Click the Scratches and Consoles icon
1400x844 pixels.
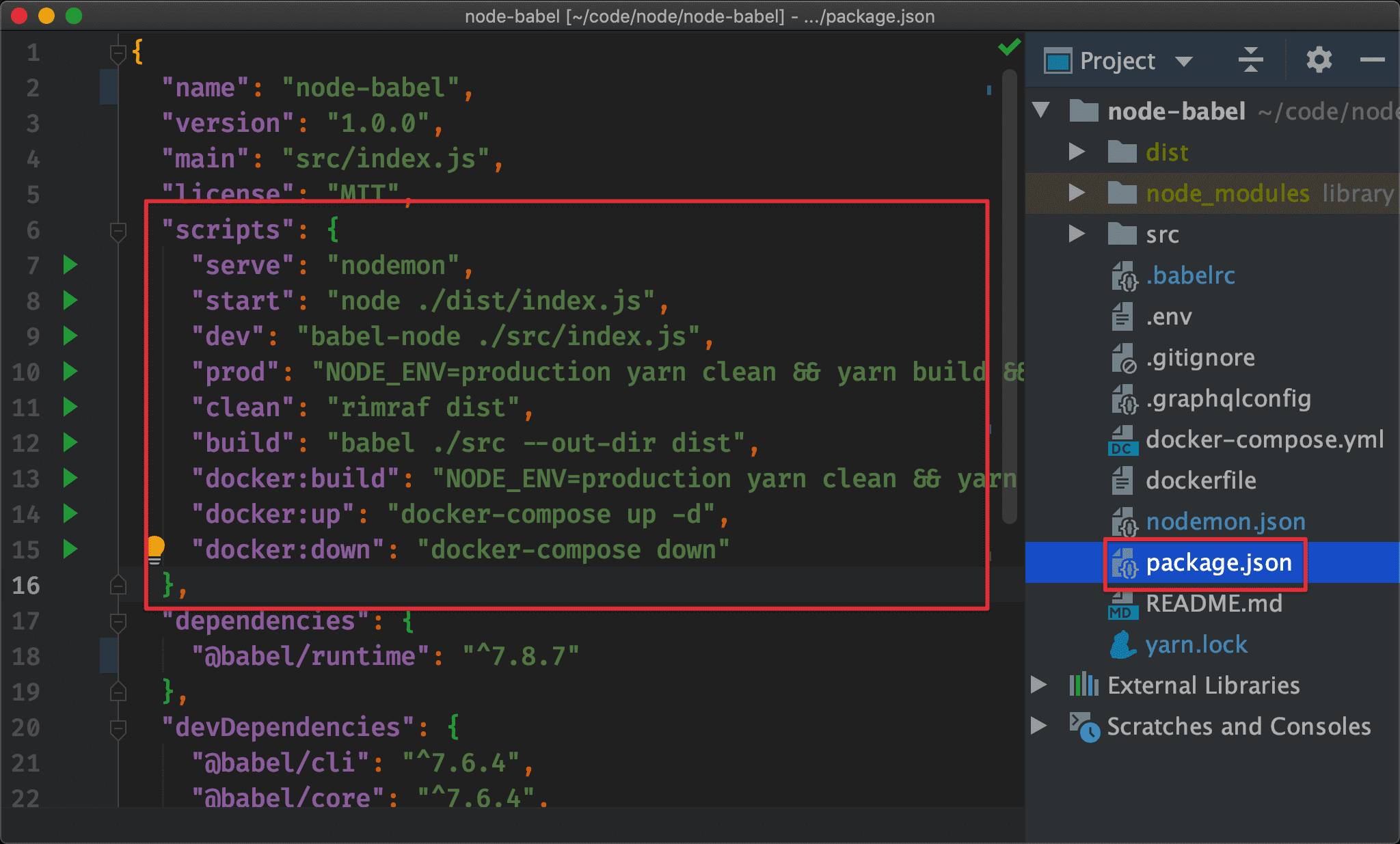point(1084,727)
